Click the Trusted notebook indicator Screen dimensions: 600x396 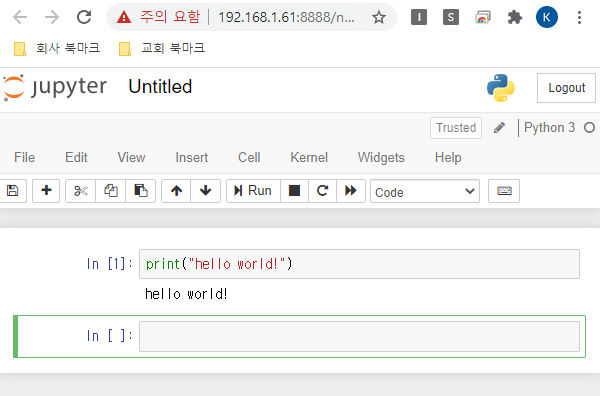(456, 128)
